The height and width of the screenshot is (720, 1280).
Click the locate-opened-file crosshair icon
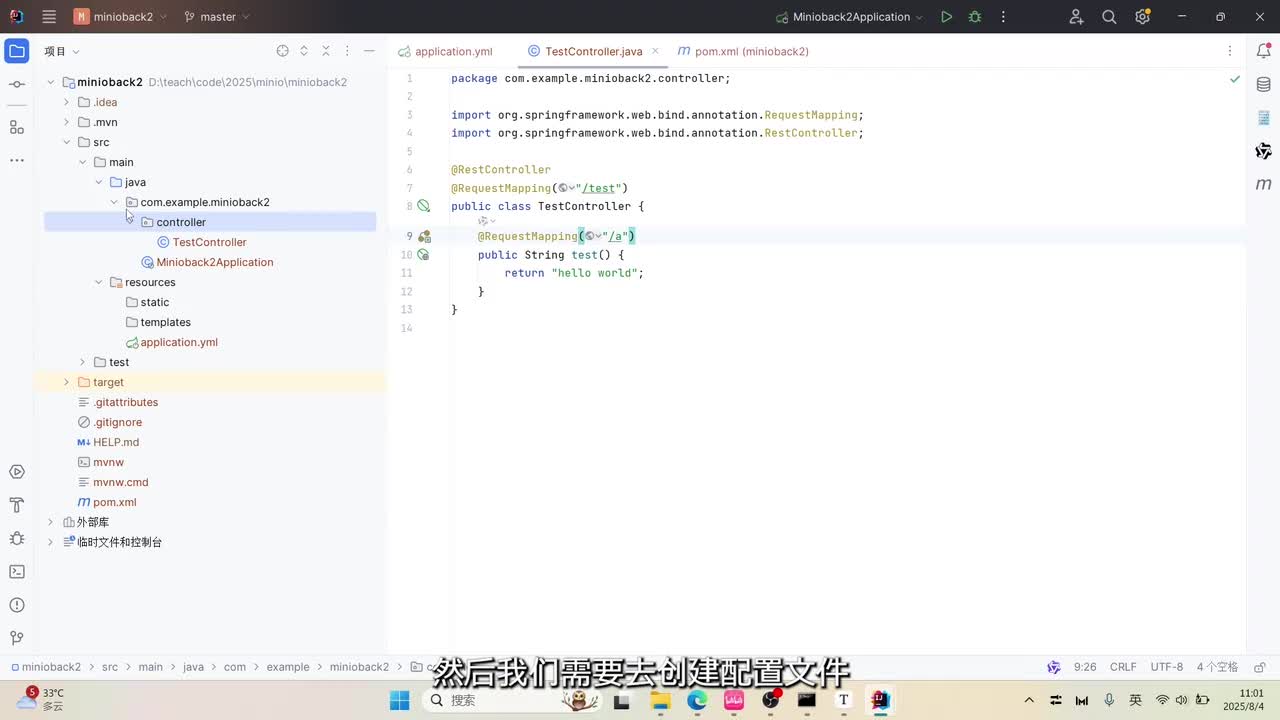click(282, 51)
